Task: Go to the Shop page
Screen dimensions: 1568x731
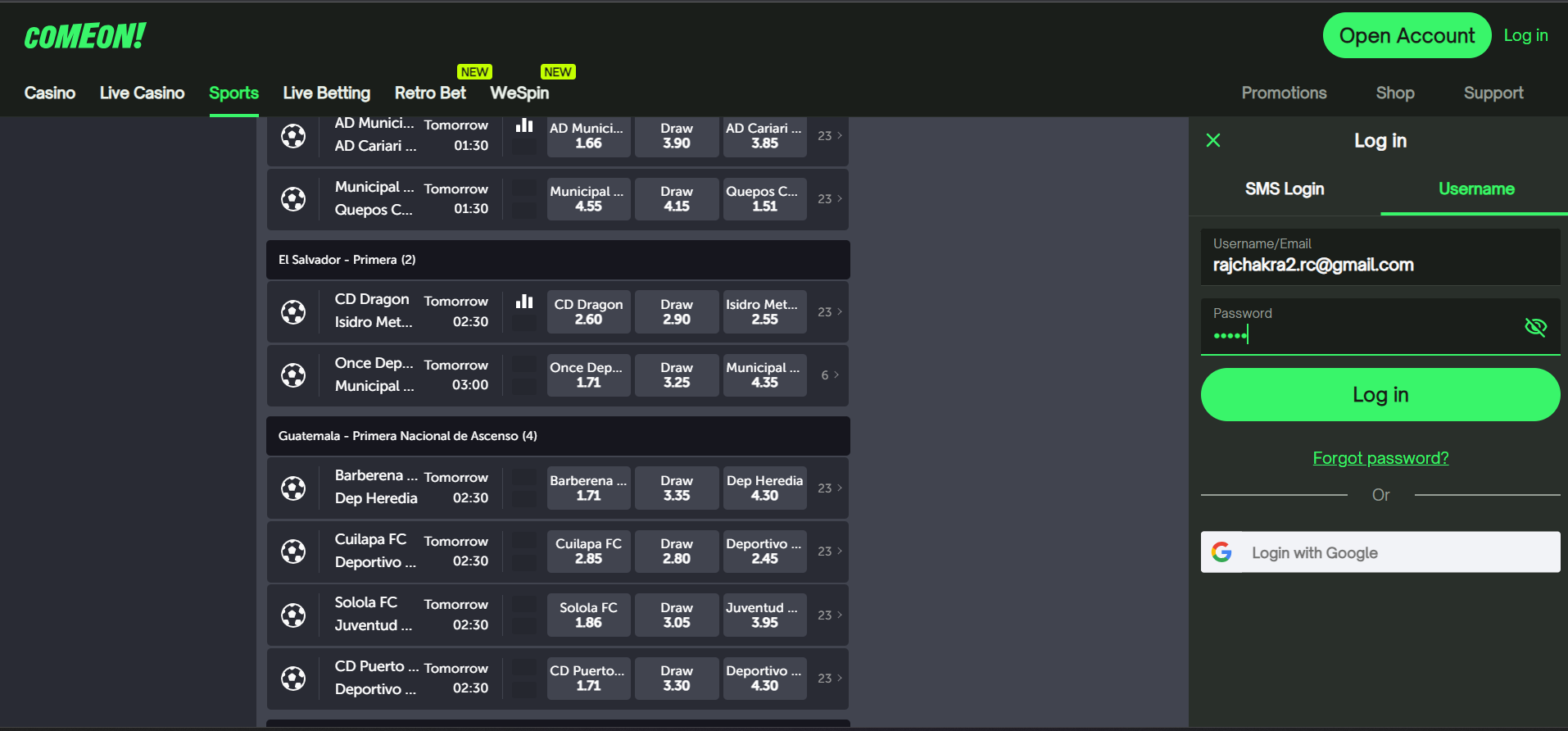Action: point(1395,93)
